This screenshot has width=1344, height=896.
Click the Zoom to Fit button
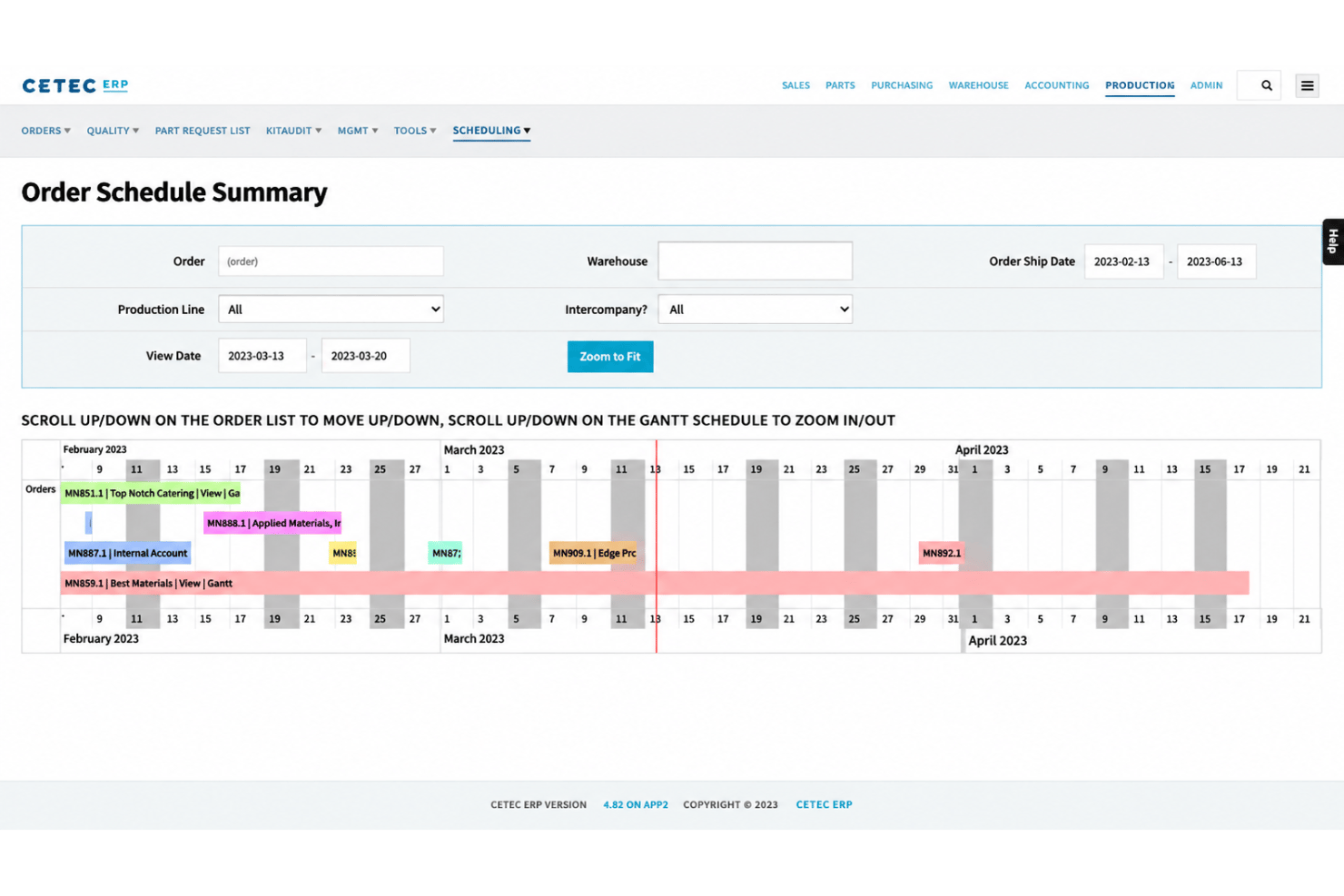[x=610, y=357]
